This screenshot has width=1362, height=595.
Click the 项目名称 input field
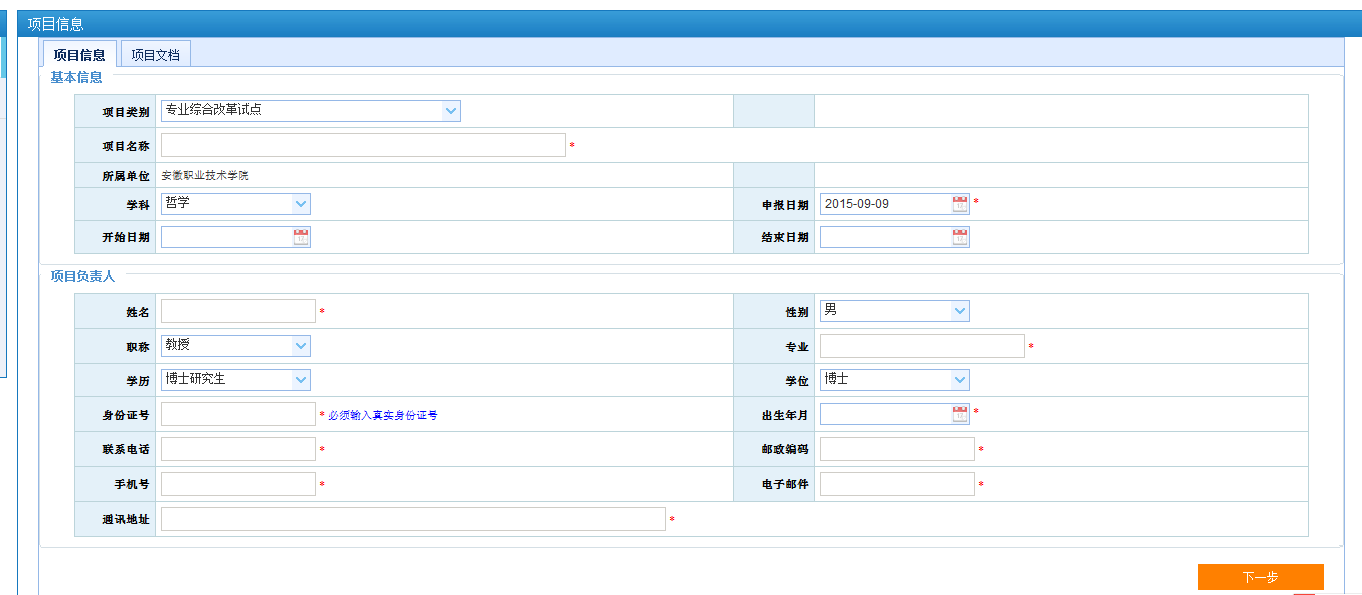point(363,146)
